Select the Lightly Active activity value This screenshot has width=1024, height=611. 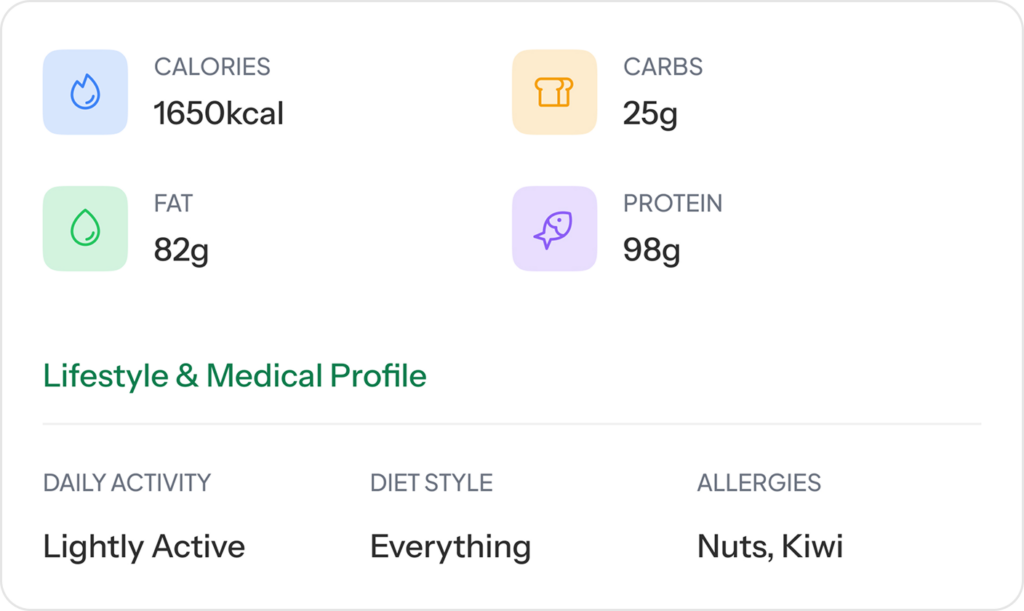tap(144, 547)
